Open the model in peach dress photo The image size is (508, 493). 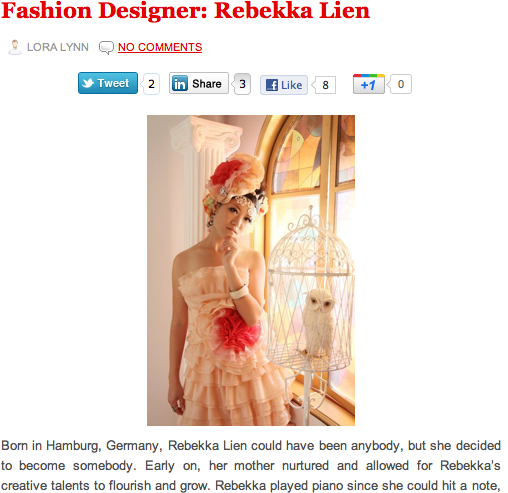(x=251, y=270)
